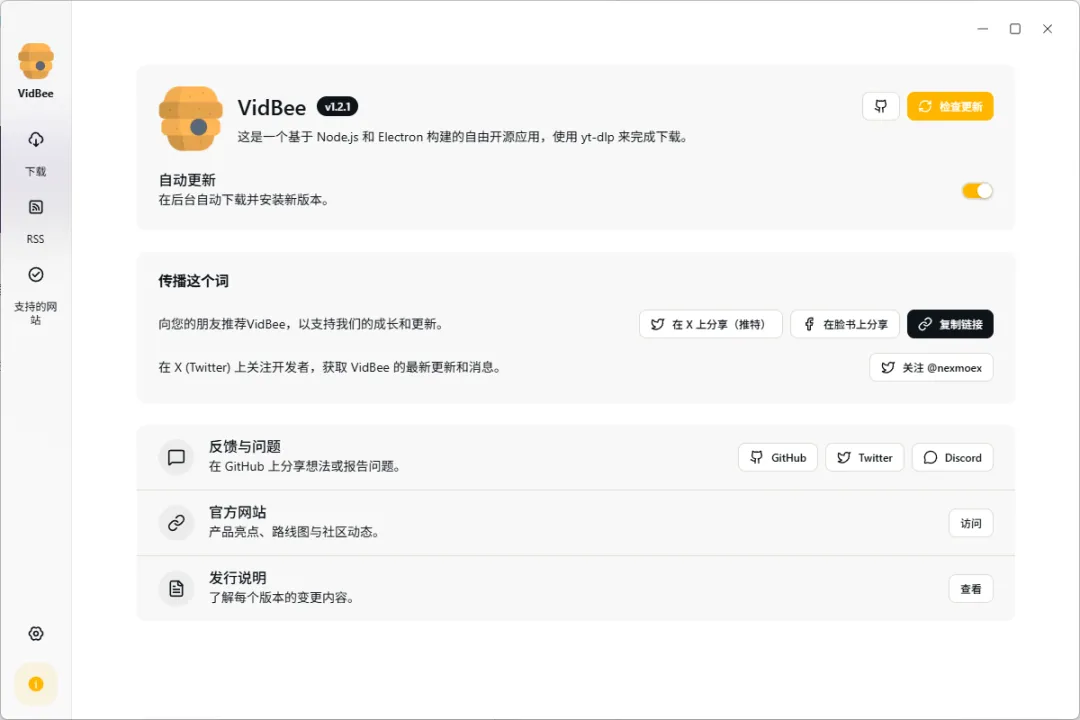The image size is (1080, 720).
Task: Click the large VidBee hive logo
Action: coord(191,118)
